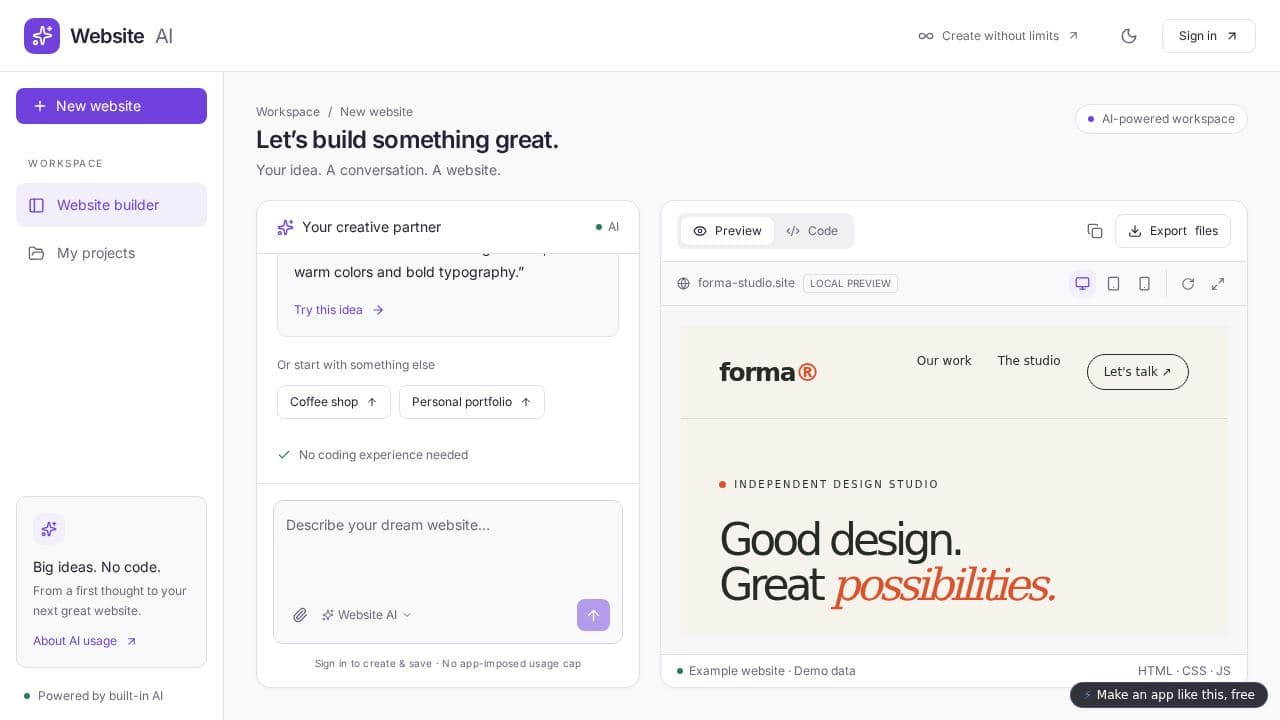The width and height of the screenshot is (1280, 720).
Task: Choose the Personal portfolio suggestion
Action: point(472,402)
